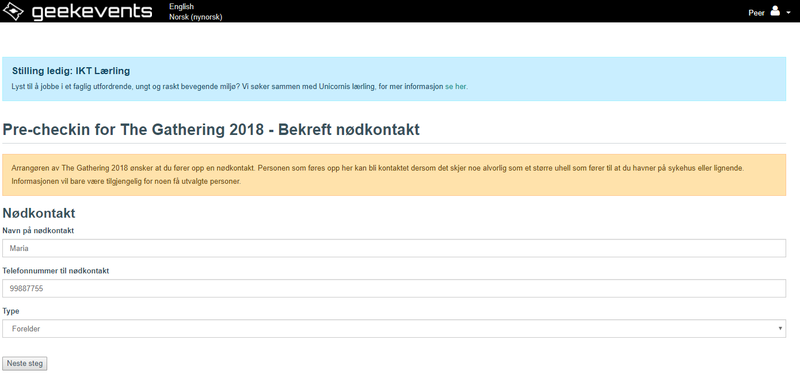Click the geekevents wordmark text
Viewport: 800px width, 390px height.
(92, 11)
